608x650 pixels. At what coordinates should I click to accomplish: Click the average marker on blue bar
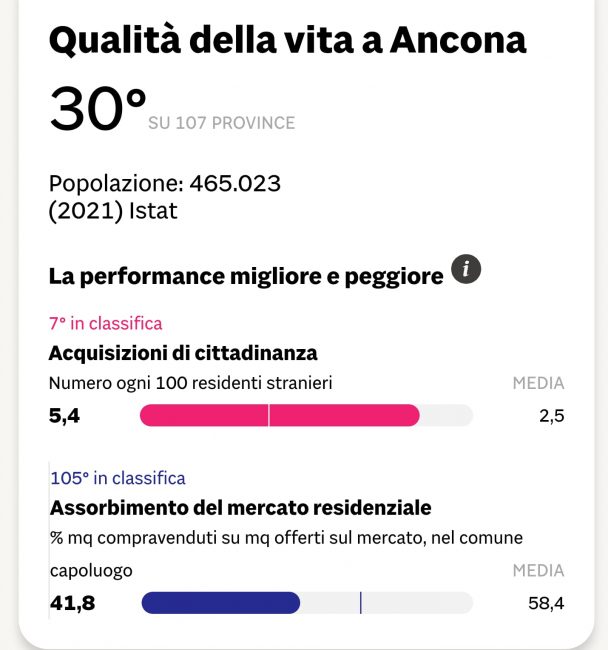360,602
